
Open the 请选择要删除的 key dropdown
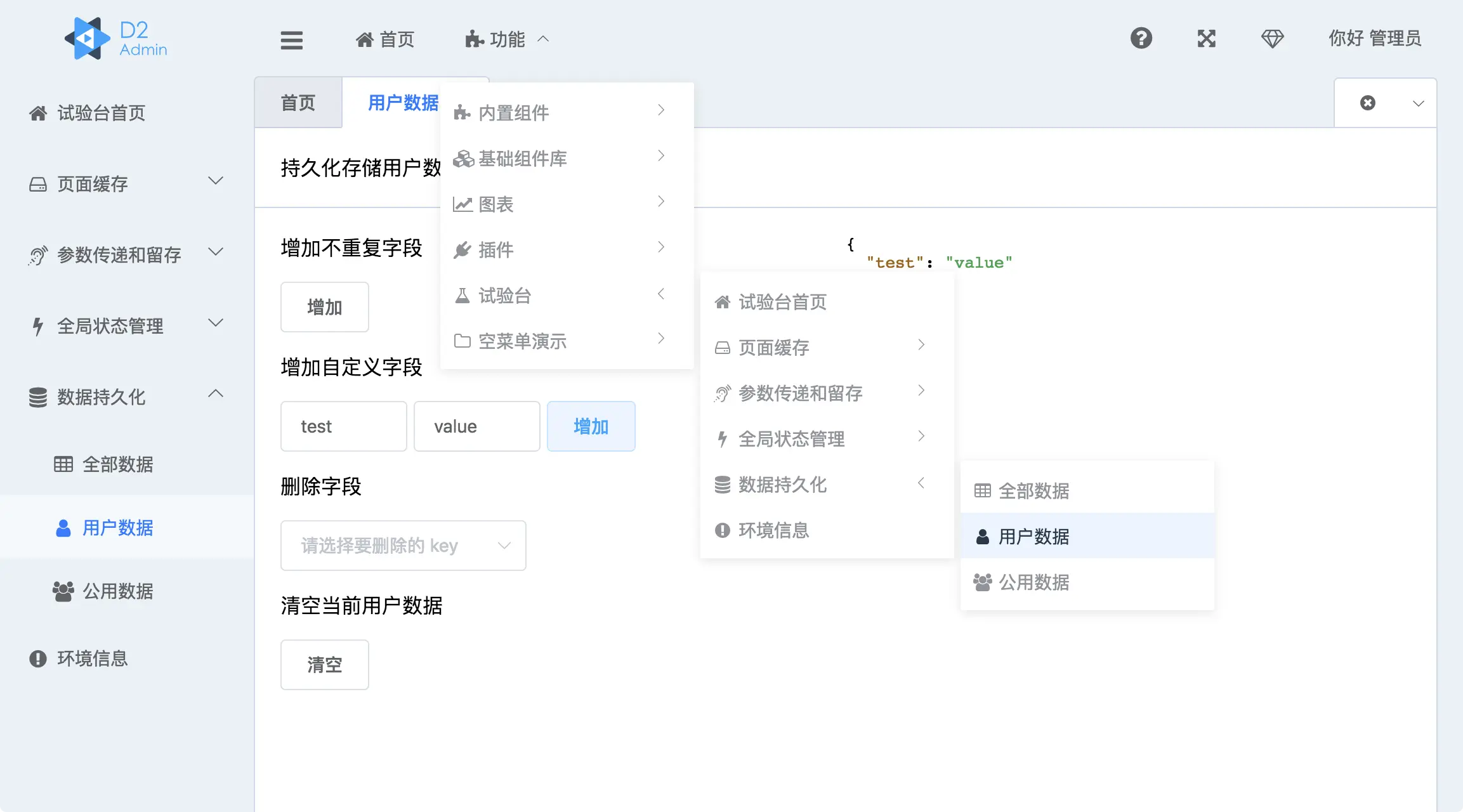click(x=403, y=546)
